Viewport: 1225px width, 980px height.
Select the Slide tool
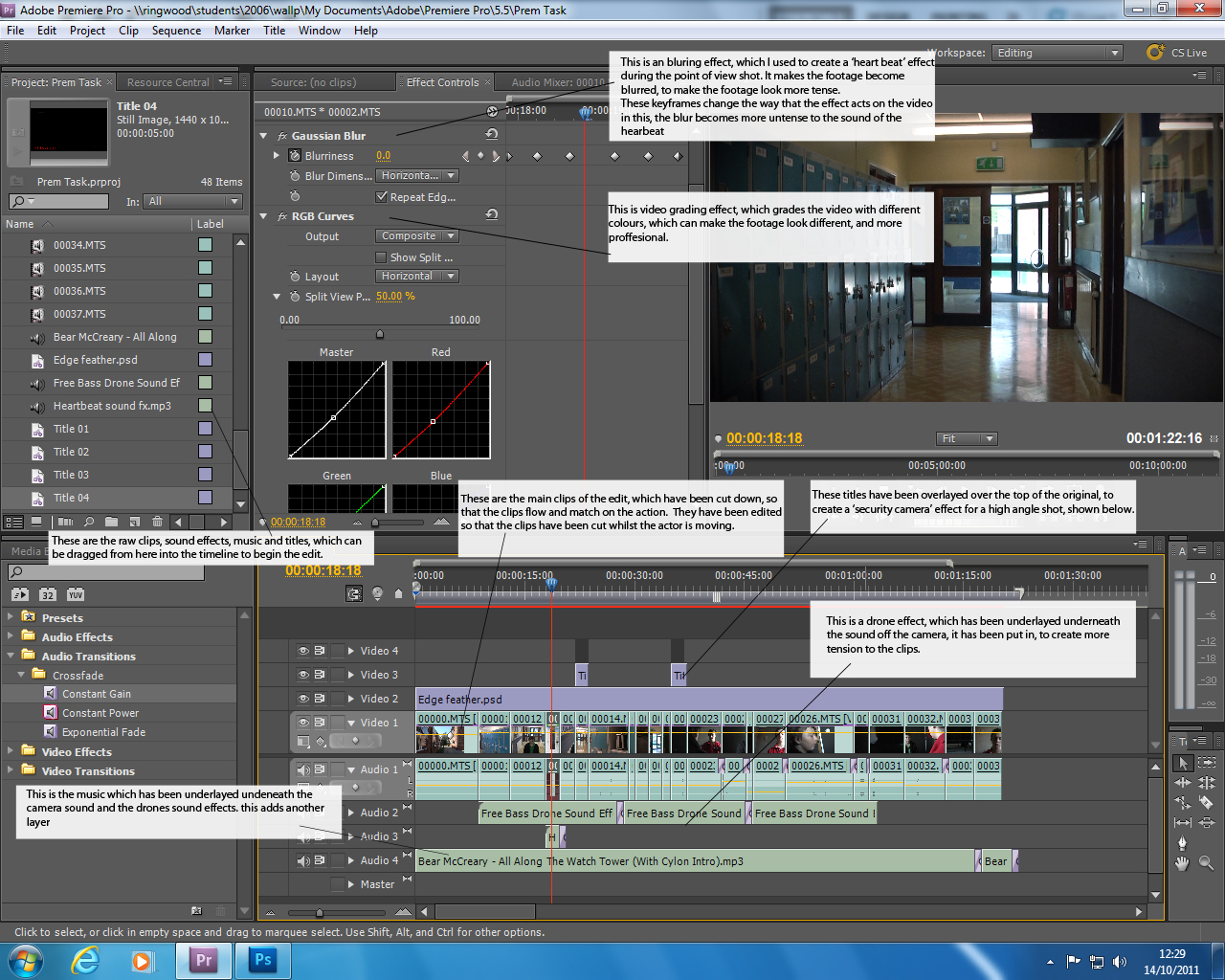1207,822
